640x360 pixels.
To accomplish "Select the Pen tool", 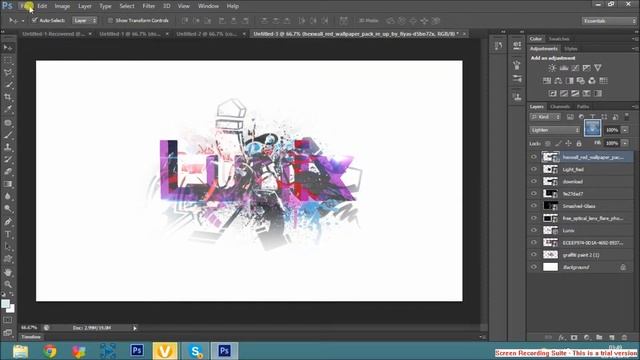I will click(8, 222).
